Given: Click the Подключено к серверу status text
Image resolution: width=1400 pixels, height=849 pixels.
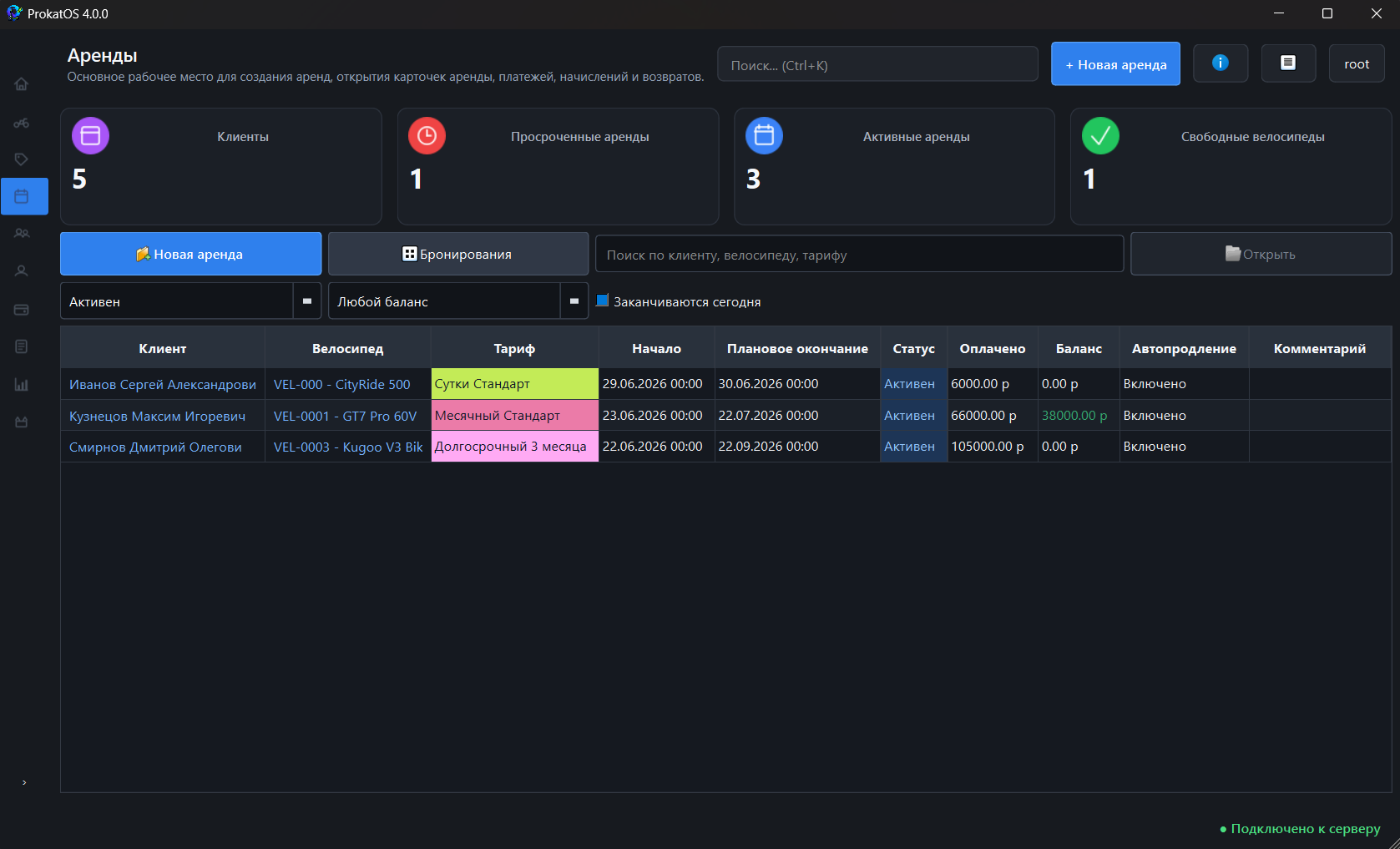Looking at the screenshot, I should tap(1306, 828).
